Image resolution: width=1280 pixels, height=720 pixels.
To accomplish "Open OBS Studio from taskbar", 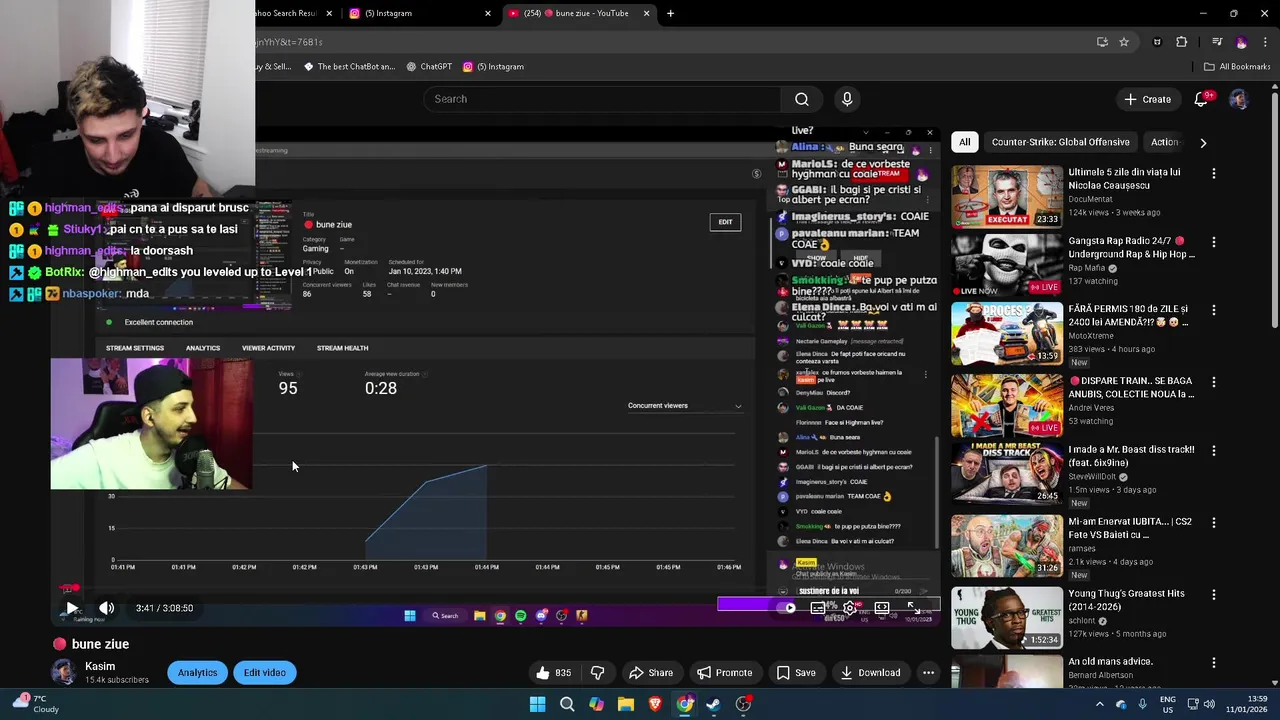I will [x=743, y=704].
